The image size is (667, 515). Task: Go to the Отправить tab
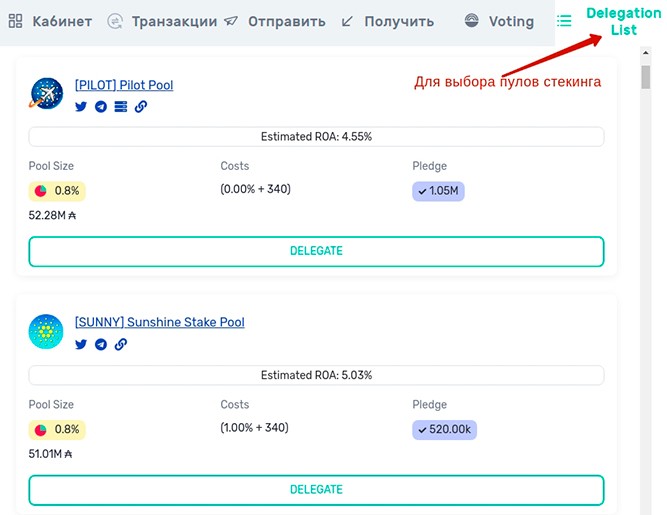275,21
